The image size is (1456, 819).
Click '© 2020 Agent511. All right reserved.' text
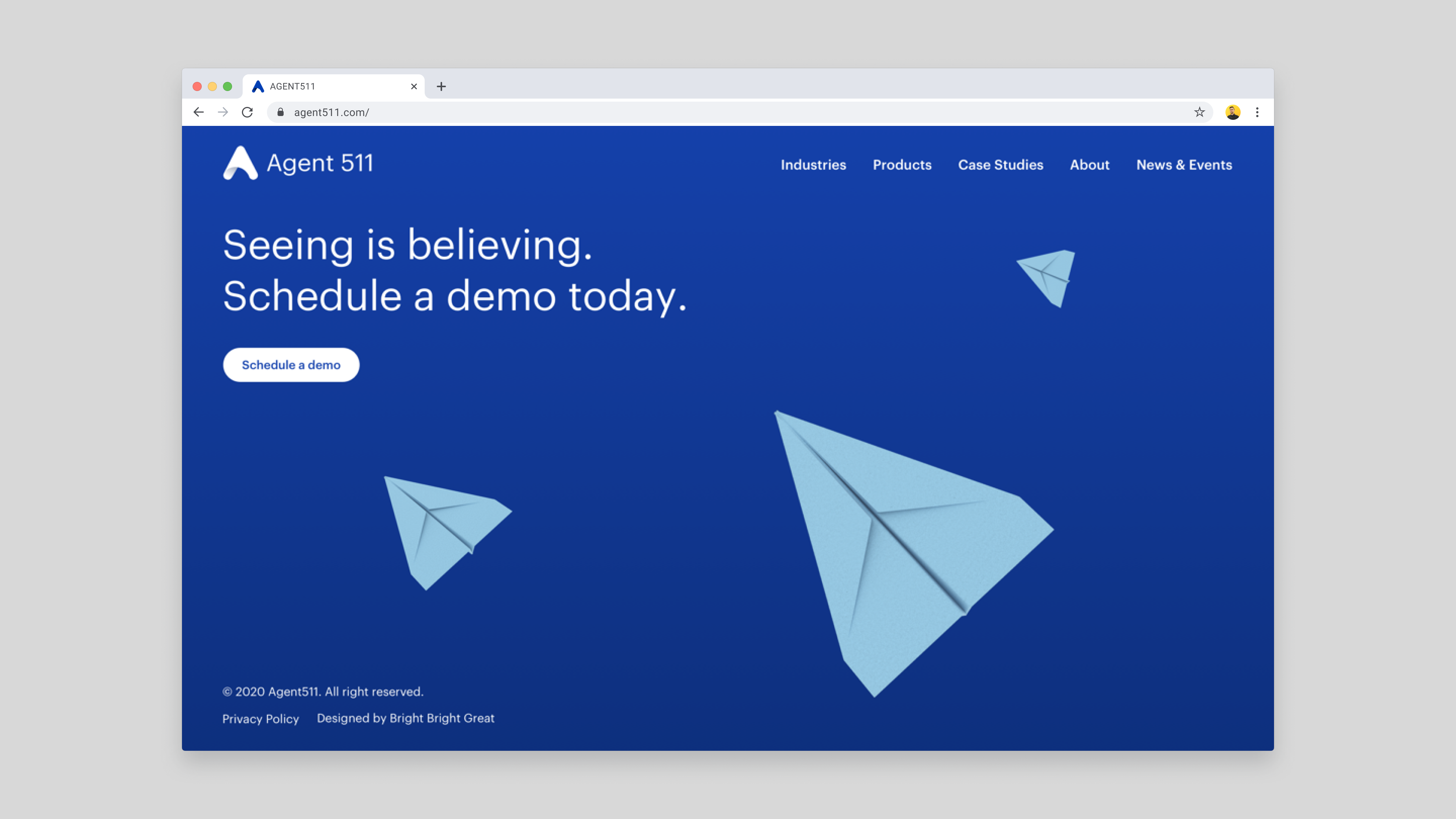point(323,692)
